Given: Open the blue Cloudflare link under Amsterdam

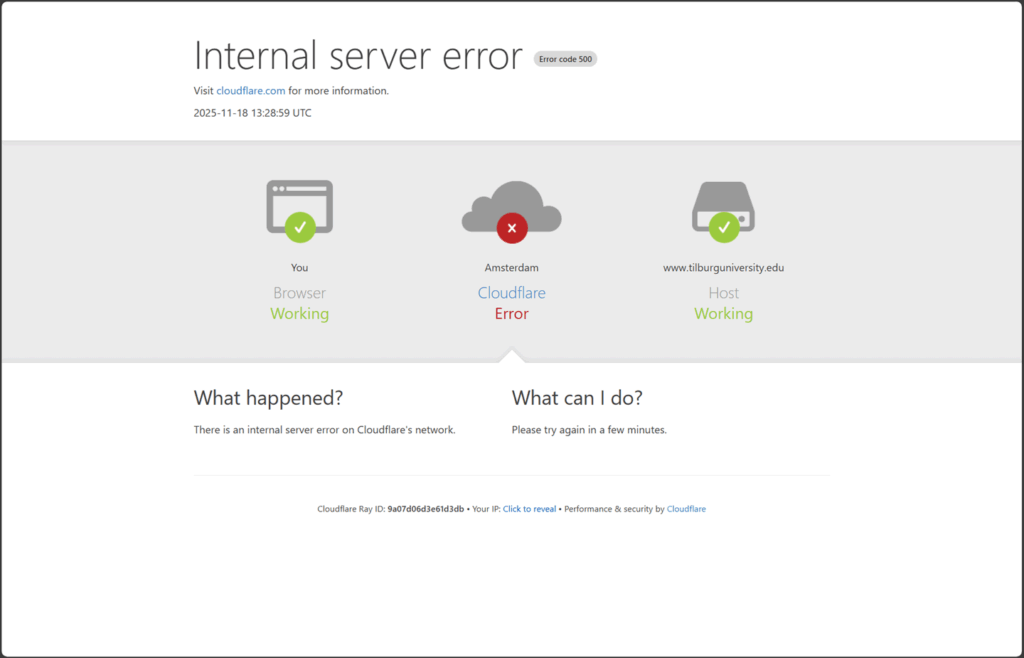Looking at the screenshot, I should point(511,293).
